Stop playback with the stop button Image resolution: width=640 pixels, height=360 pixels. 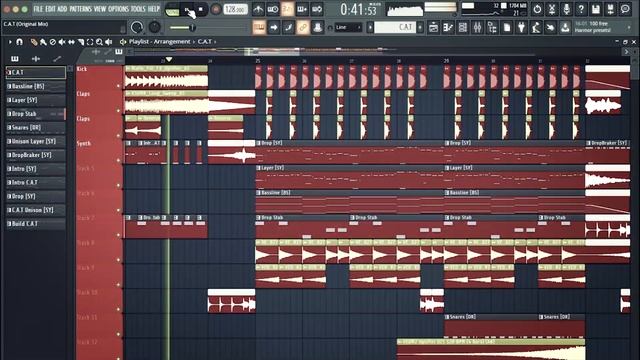200,9
